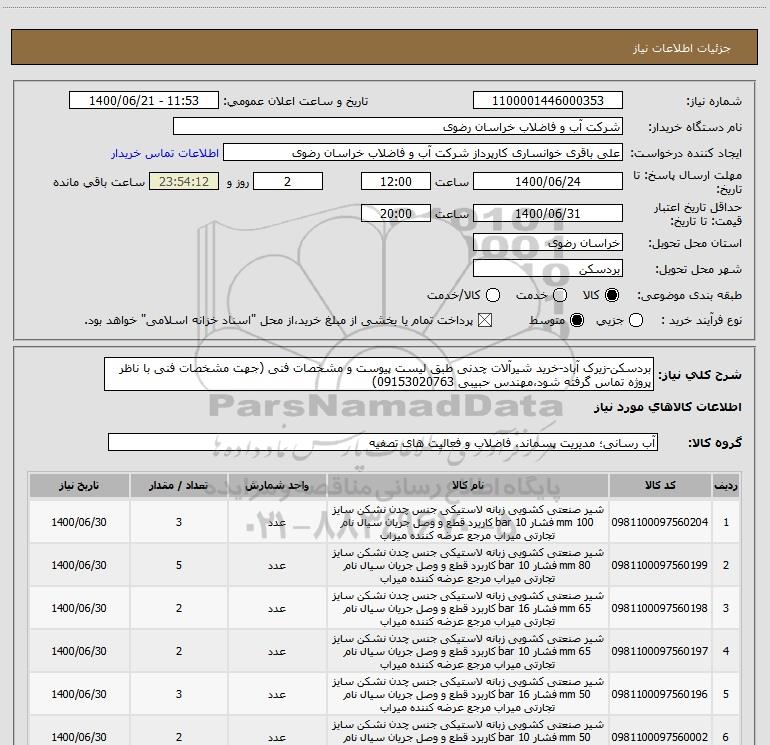Screen dimensions: 770x745
Task: Click the announcement date field 1400/06/21 - 11:53
Action: click(x=144, y=101)
